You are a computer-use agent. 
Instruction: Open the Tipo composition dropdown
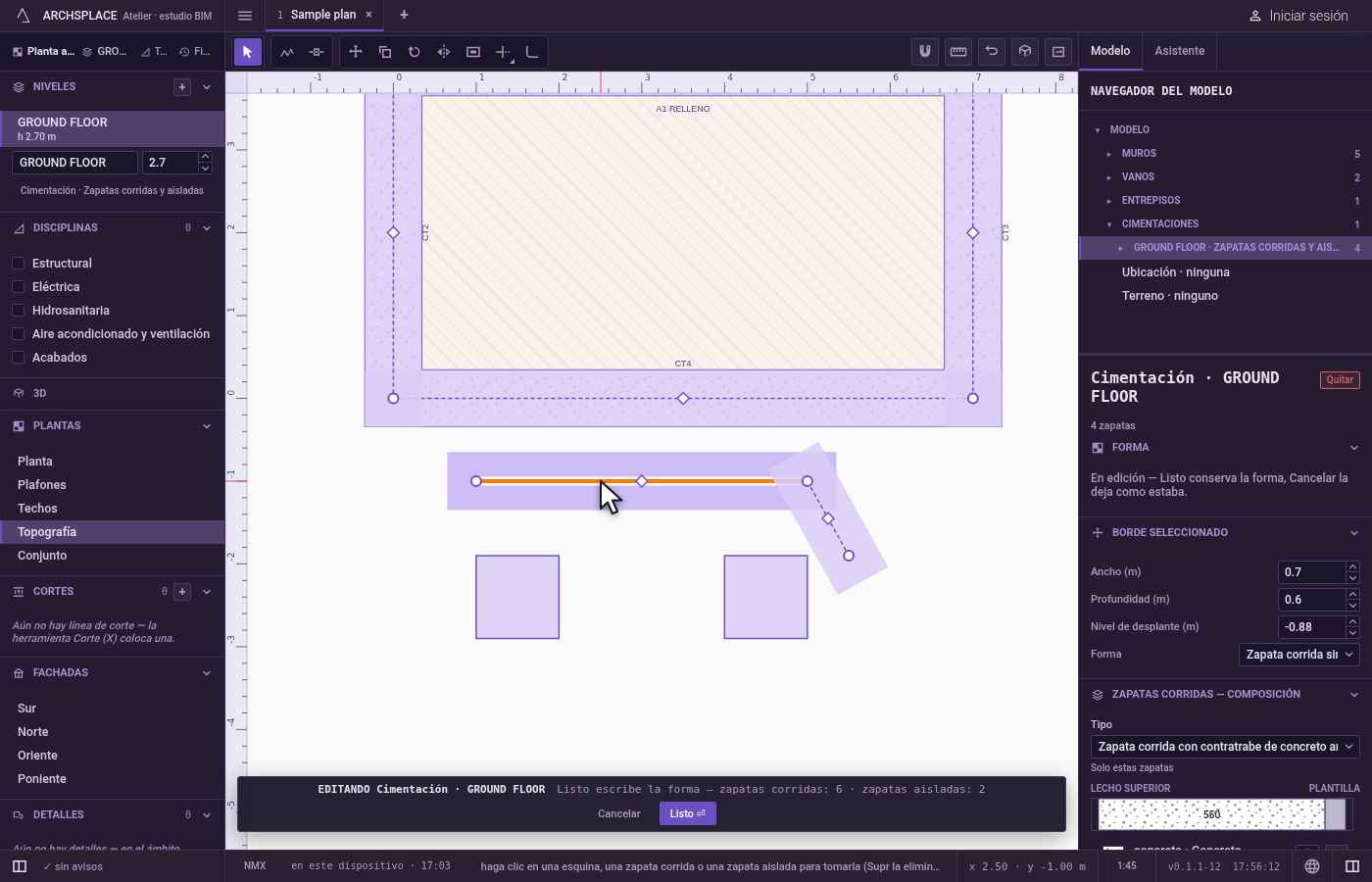coord(1225,747)
